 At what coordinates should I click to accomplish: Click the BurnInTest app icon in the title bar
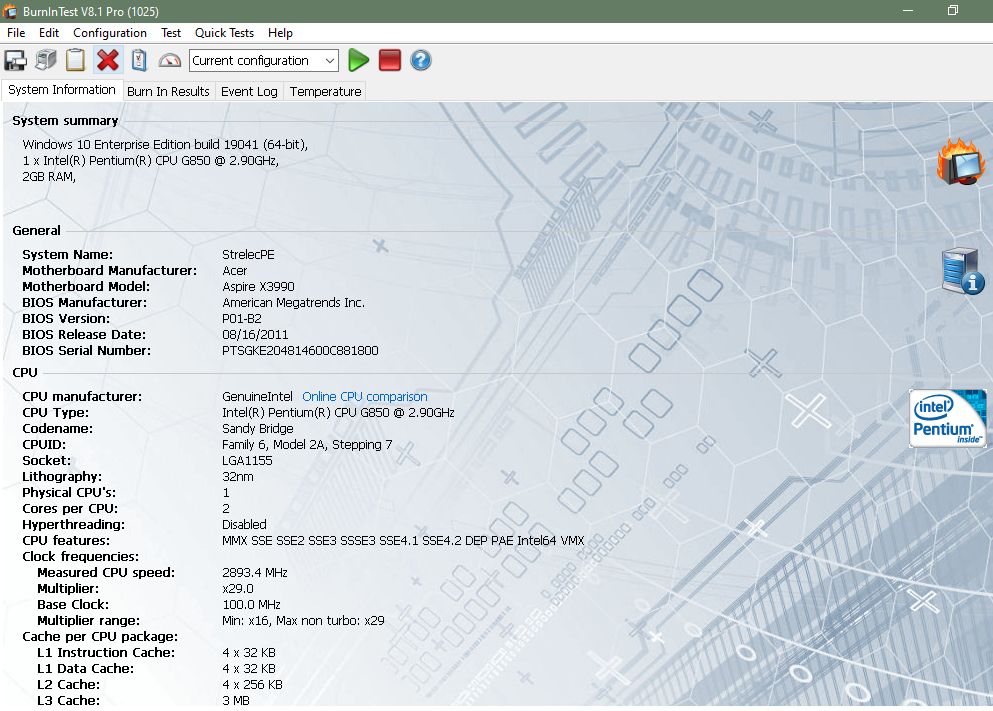coord(9,11)
